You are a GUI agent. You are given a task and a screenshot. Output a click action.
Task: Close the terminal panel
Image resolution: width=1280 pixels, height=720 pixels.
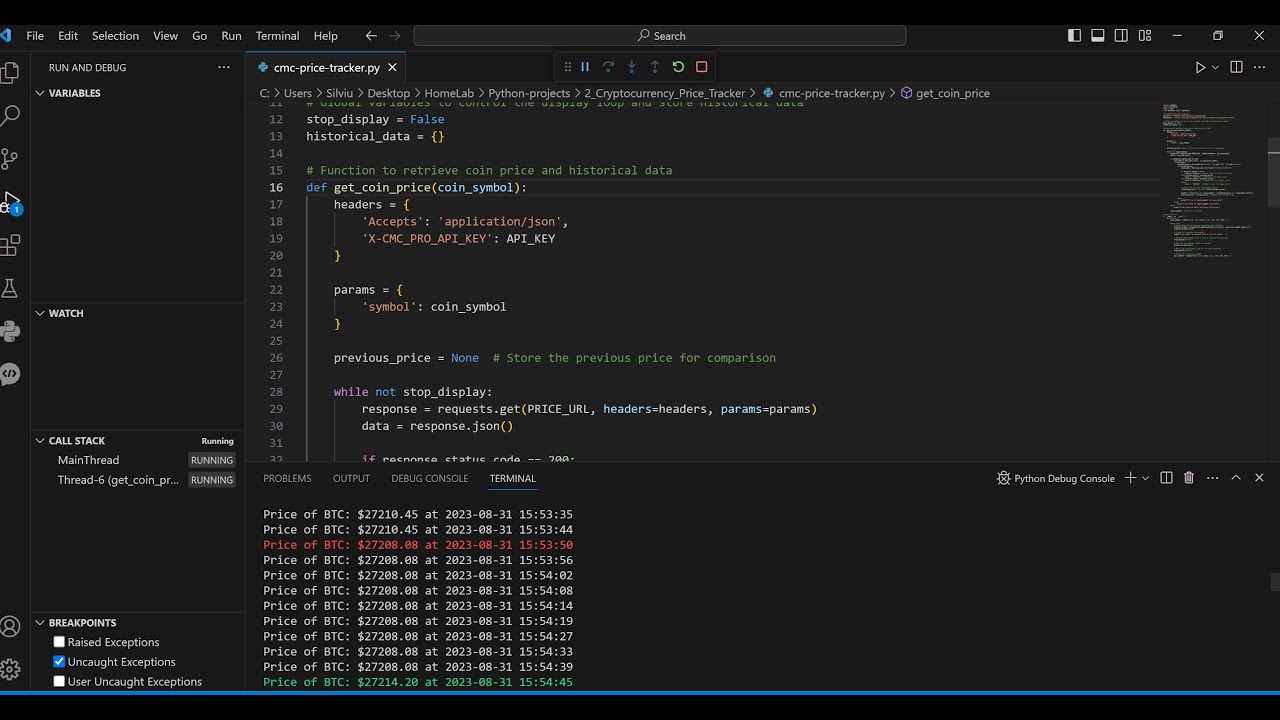coord(1259,478)
